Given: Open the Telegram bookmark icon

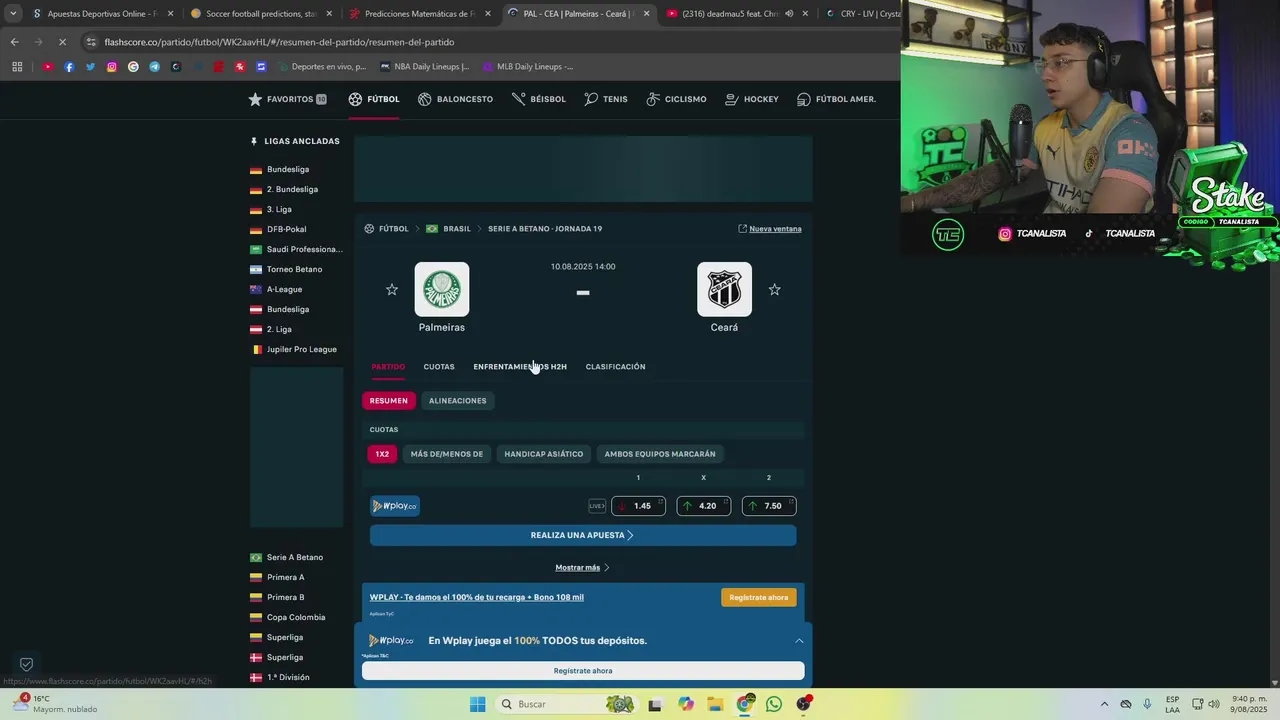Looking at the screenshot, I should click(154, 67).
